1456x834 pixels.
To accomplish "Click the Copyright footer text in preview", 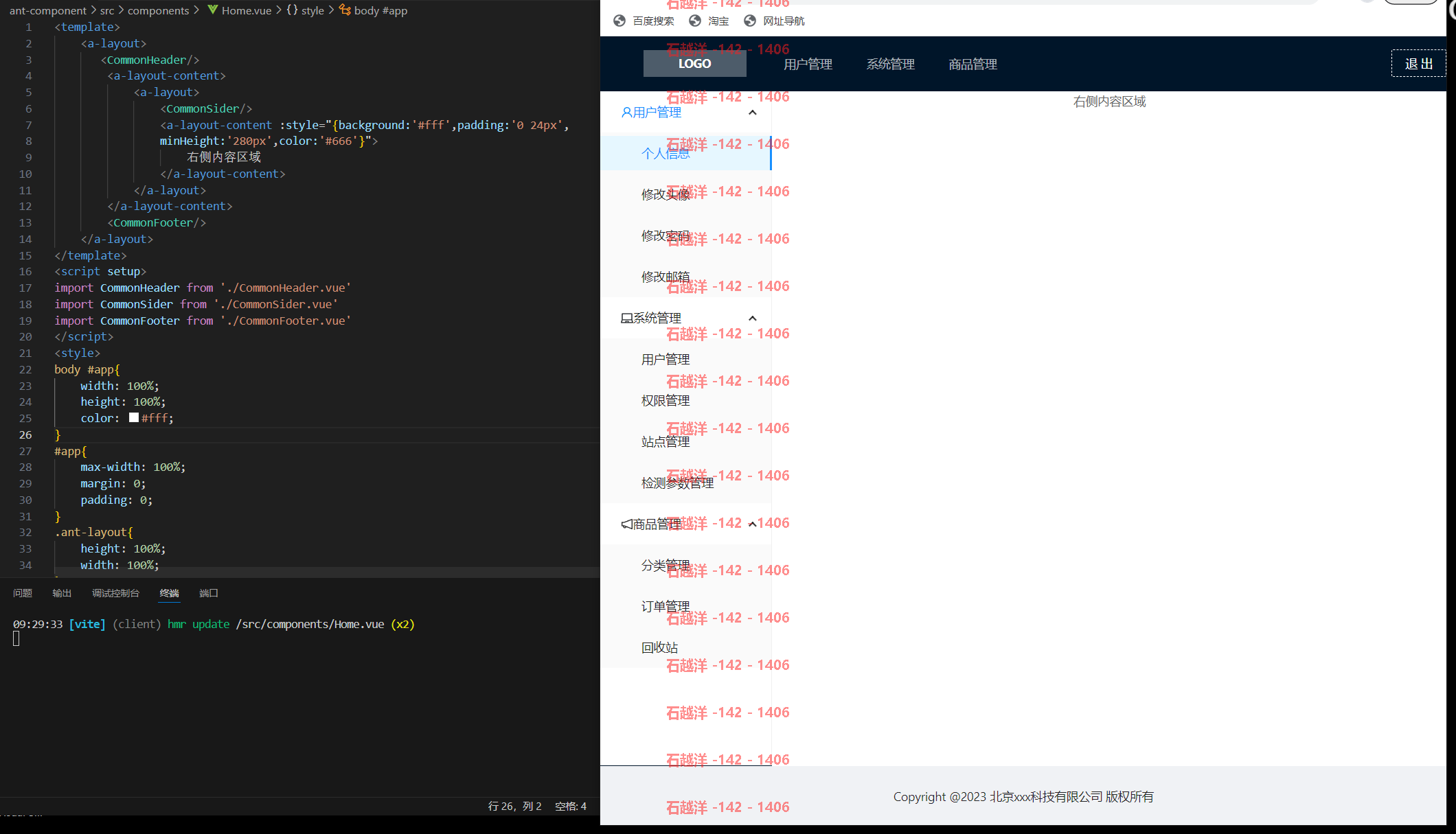I will (x=1023, y=797).
